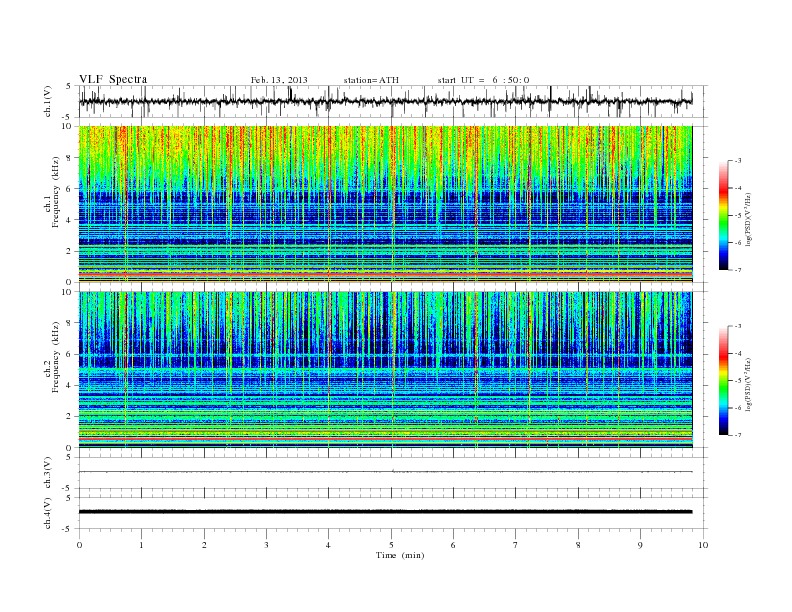Click the '-7' tick on ch.2 colorbar
792x612 pixels.
click(x=737, y=435)
